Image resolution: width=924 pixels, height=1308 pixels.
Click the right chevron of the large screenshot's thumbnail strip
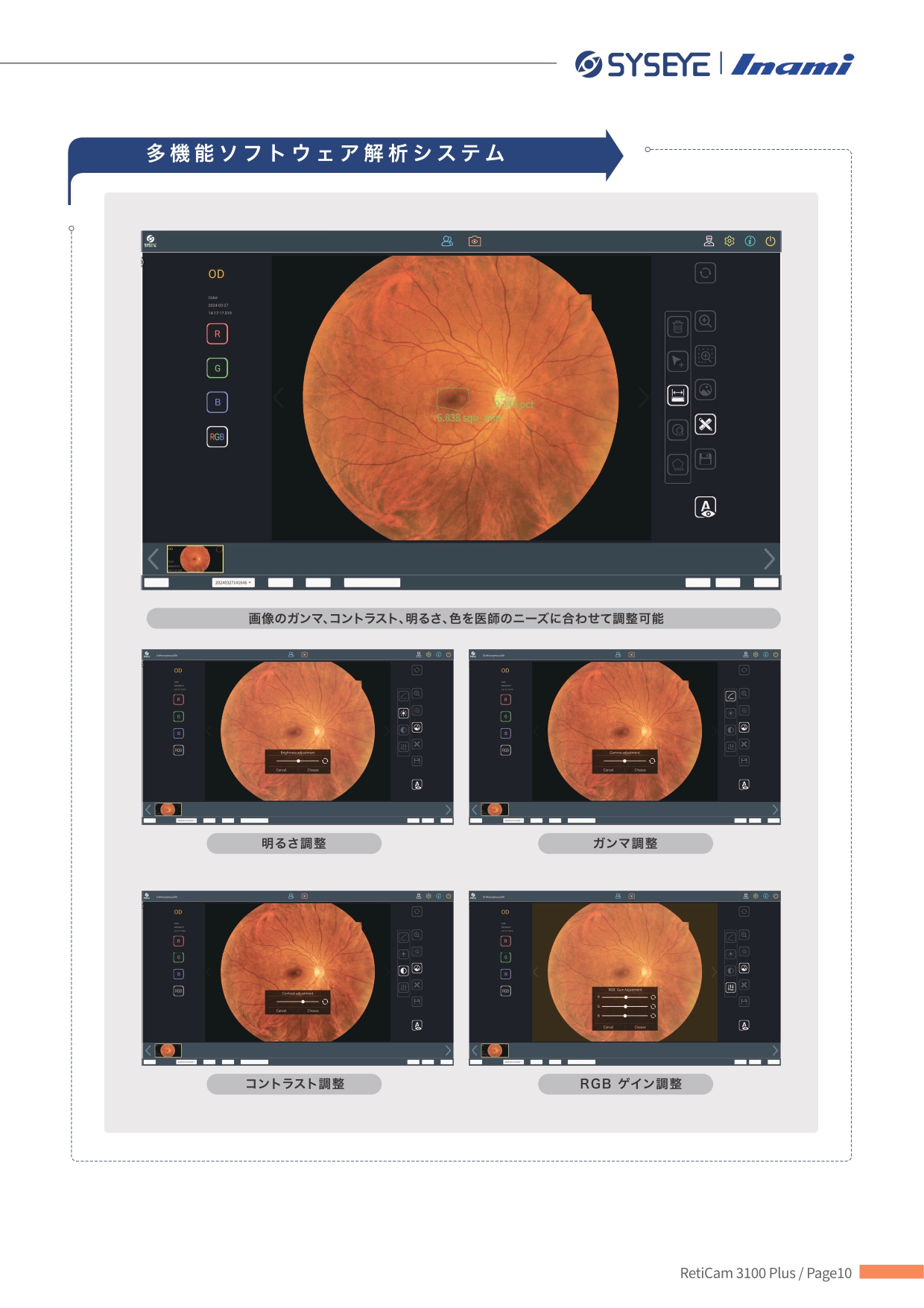click(769, 558)
